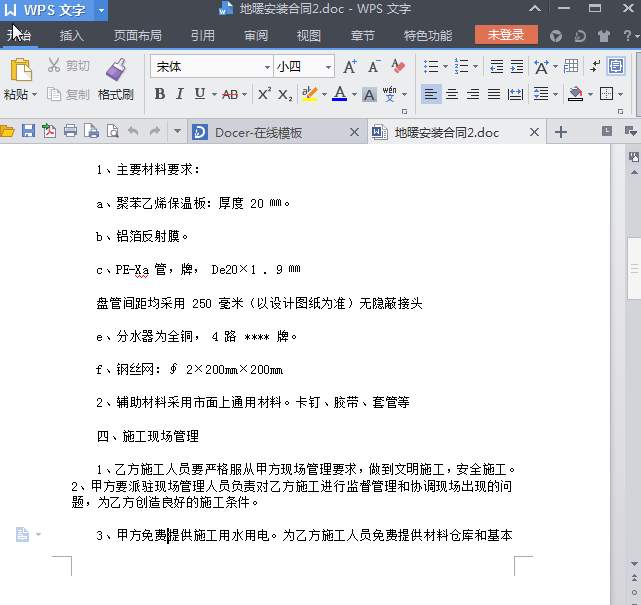Expand numbered list style dropdown
641x605 pixels.
pyautogui.click(x=475, y=66)
